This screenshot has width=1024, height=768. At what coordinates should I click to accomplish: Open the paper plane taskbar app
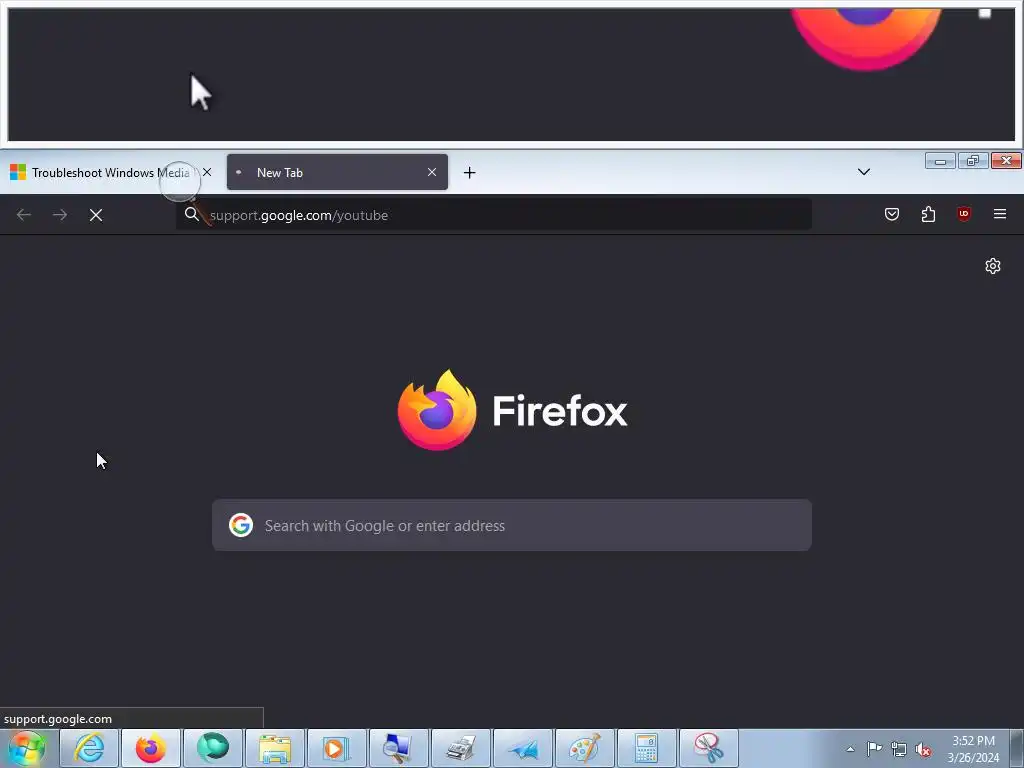pos(522,748)
